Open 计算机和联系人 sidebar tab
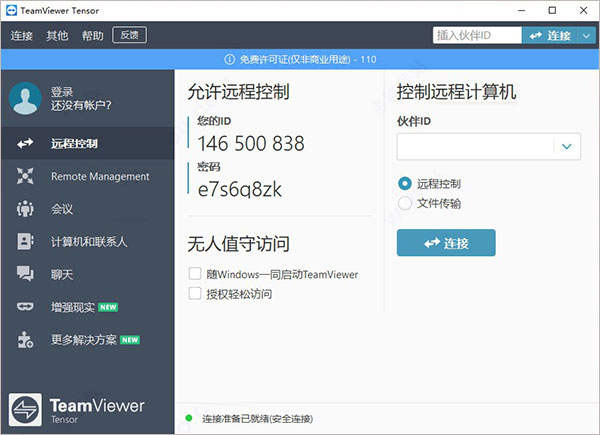 [x=88, y=241]
